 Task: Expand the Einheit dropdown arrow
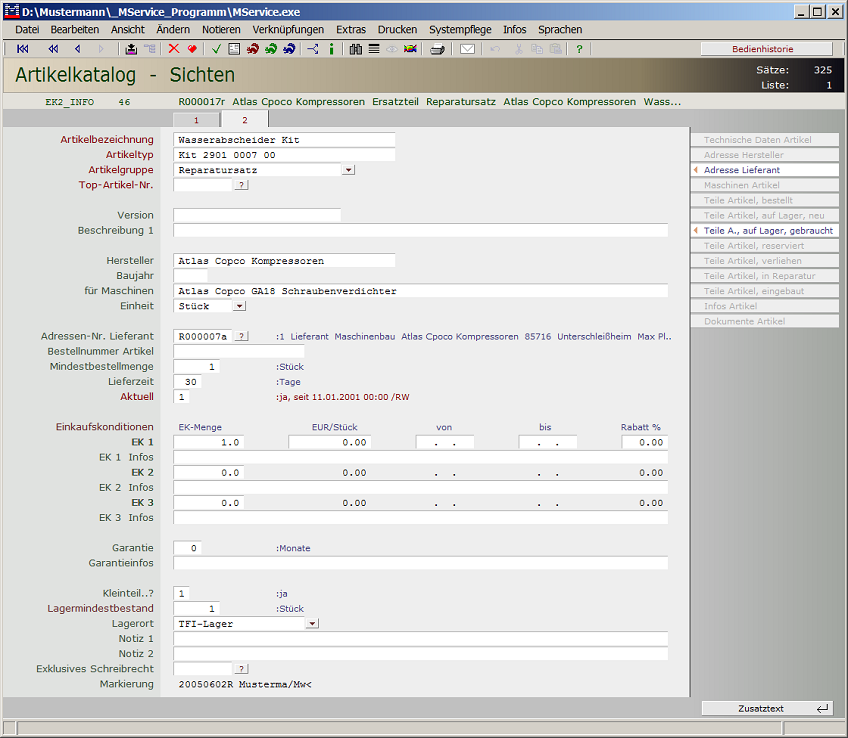click(x=238, y=306)
